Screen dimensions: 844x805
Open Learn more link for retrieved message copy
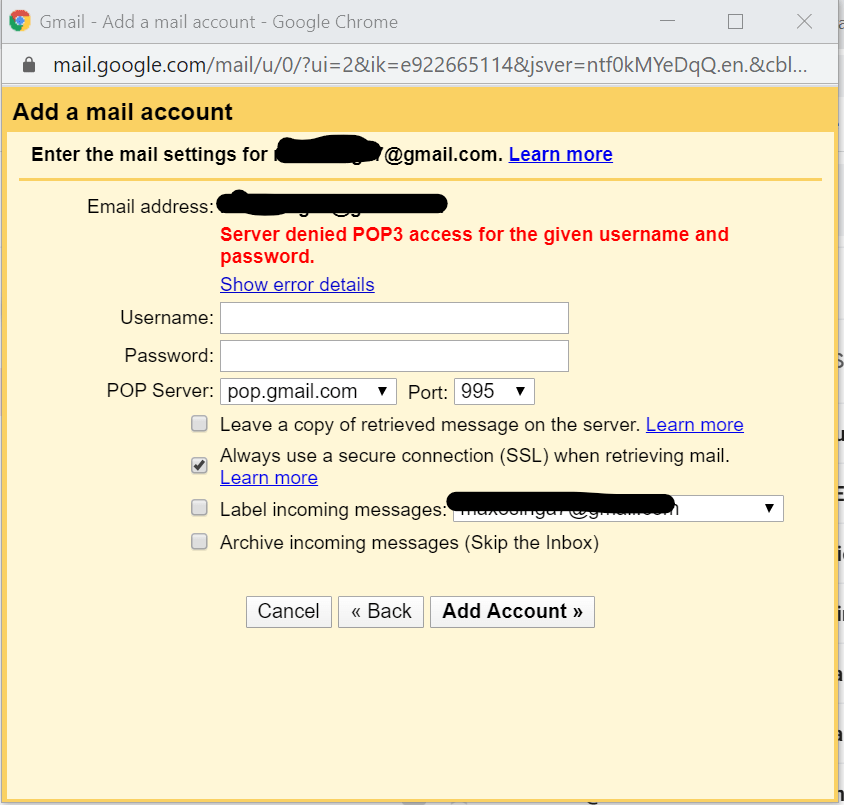click(x=694, y=425)
